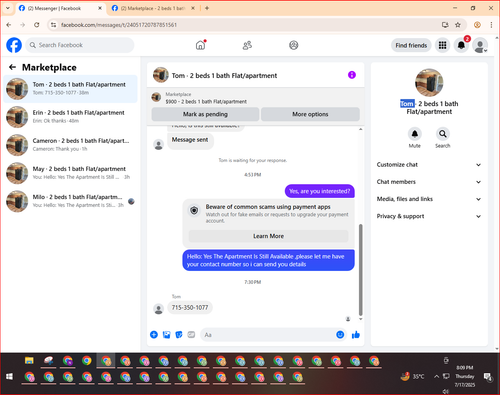
Task: Open May's conversation in the list
Action: (70, 173)
